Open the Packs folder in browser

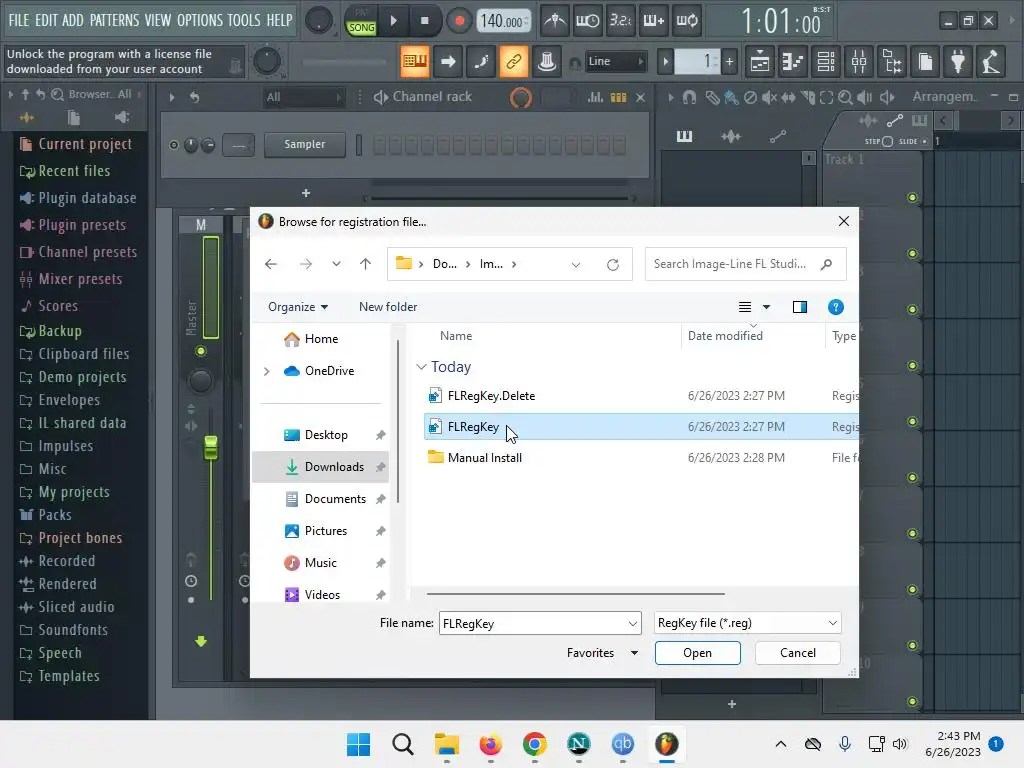click(x=45, y=515)
